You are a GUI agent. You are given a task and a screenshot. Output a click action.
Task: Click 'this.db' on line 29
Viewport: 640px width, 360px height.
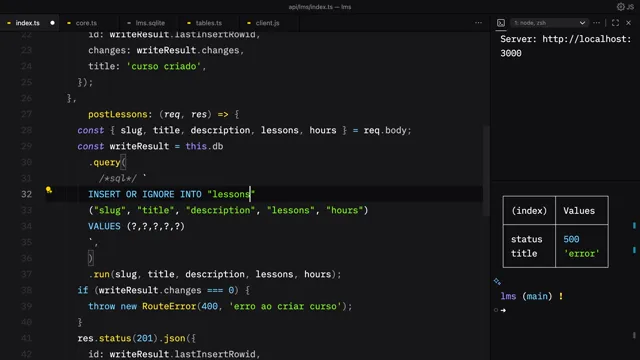pyautogui.click(x=204, y=146)
